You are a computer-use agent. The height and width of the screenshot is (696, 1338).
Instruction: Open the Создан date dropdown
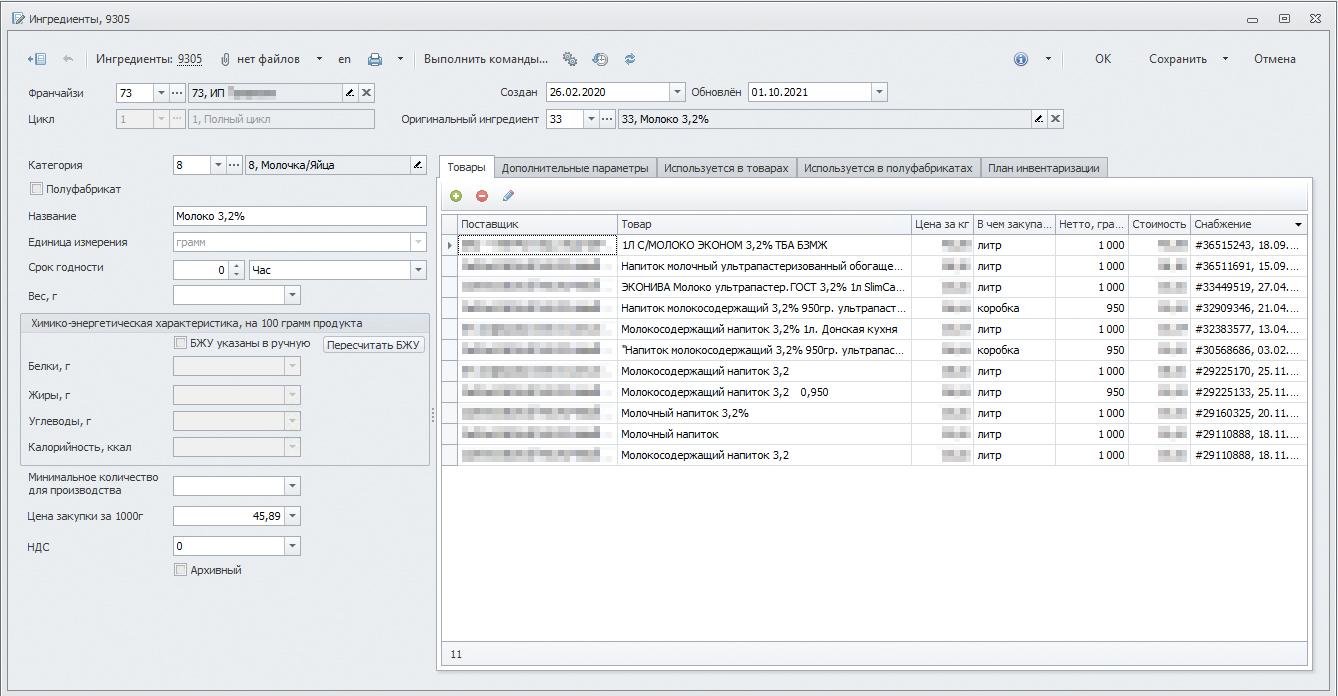coord(677,92)
